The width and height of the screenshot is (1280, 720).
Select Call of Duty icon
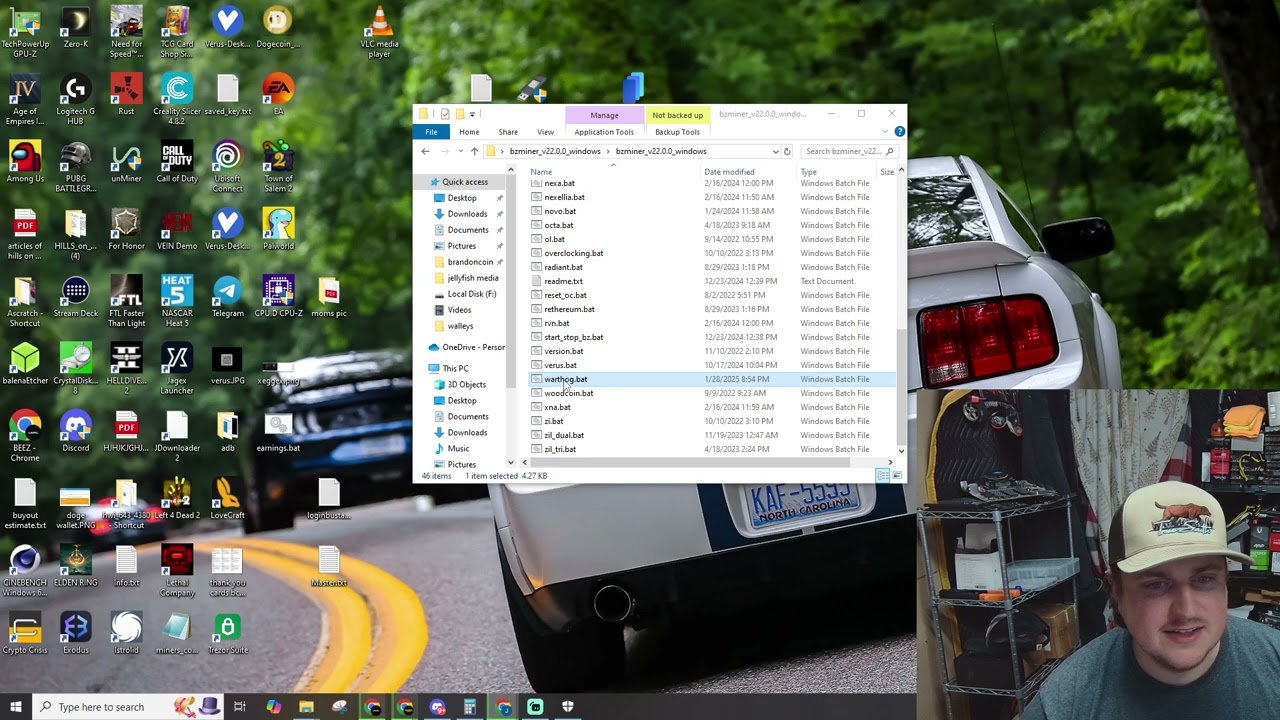pyautogui.click(x=177, y=162)
